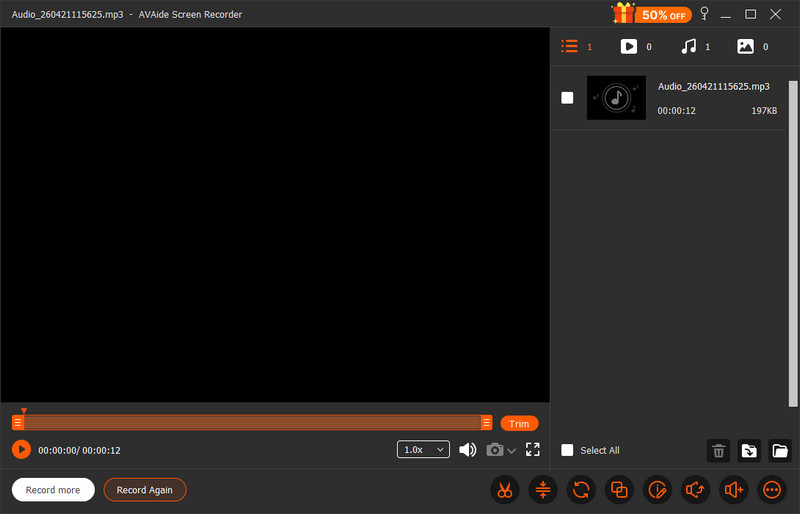Open the file converter tool
The image size is (800, 514).
581,490
